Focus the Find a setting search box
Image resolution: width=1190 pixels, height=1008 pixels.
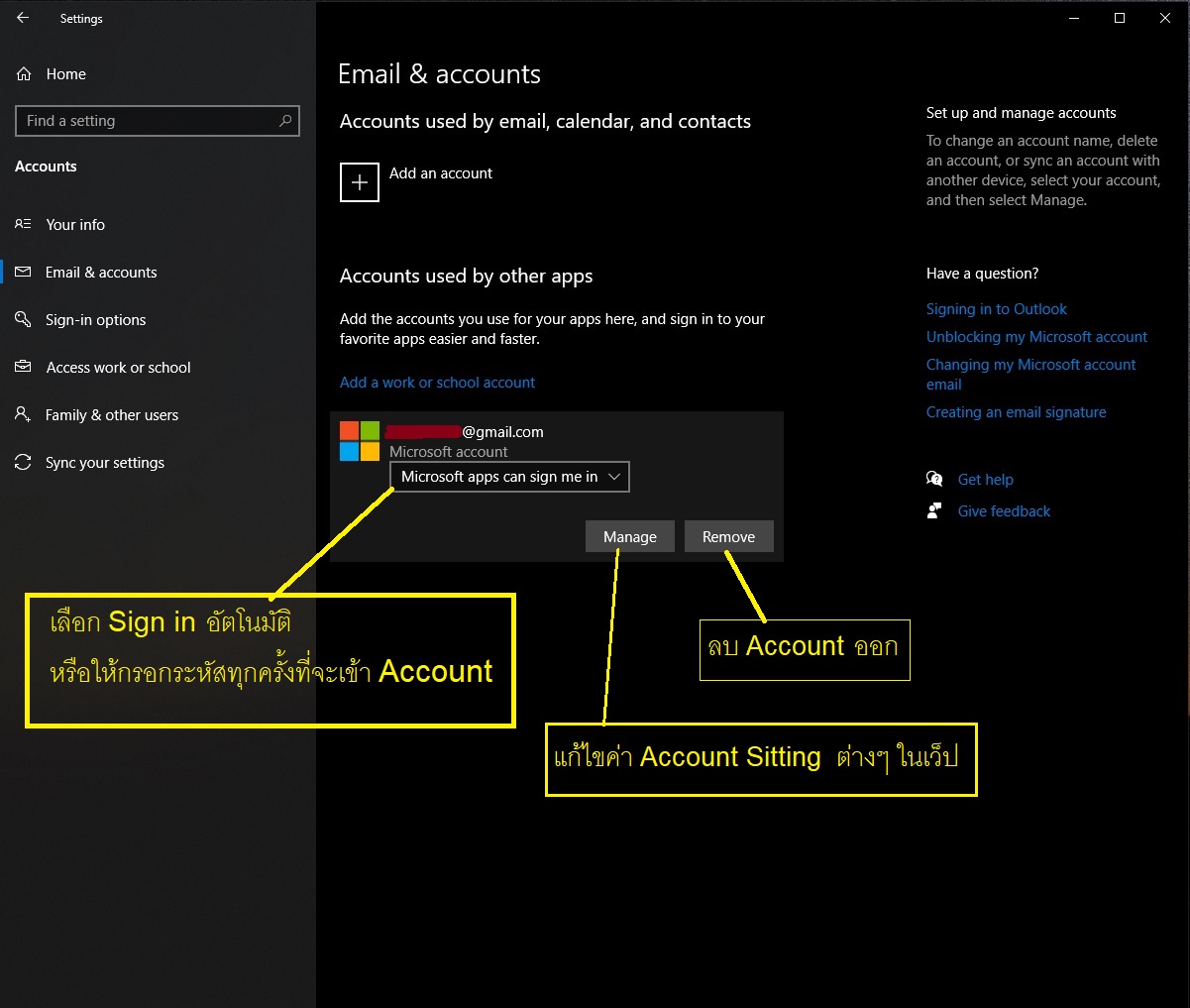coord(158,121)
